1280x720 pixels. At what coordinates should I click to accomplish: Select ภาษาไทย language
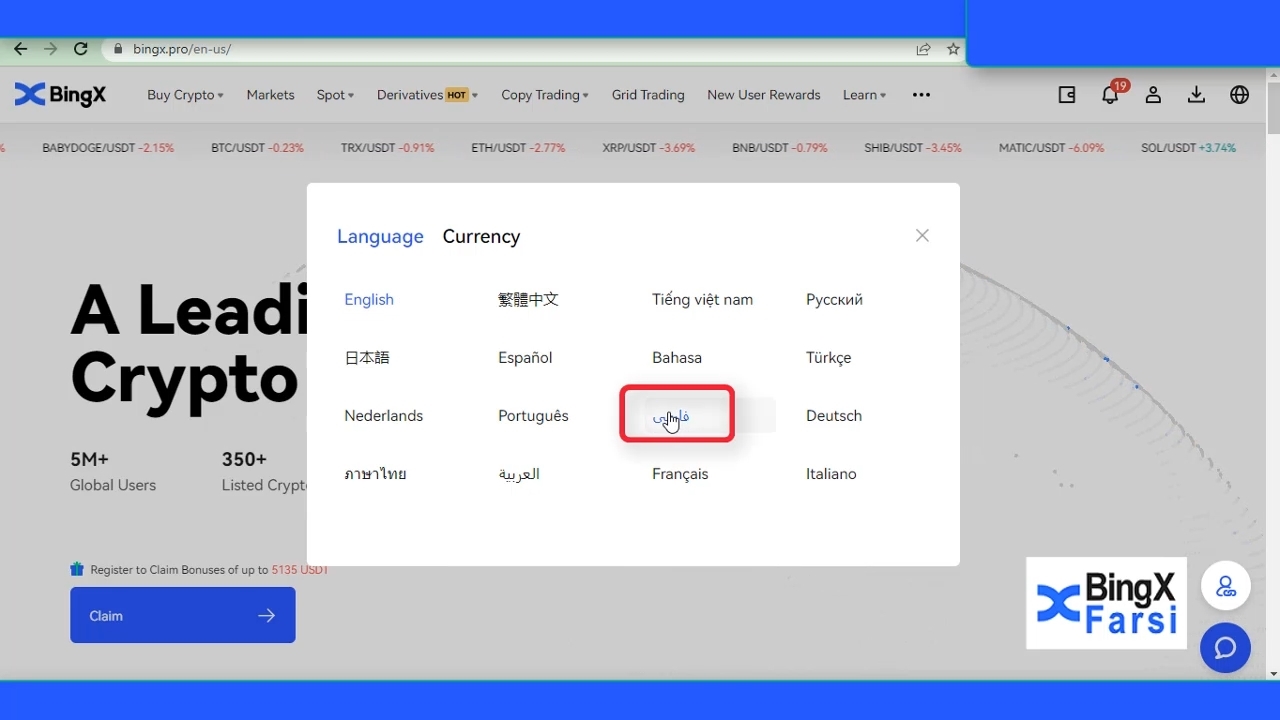click(x=375, y=474)
